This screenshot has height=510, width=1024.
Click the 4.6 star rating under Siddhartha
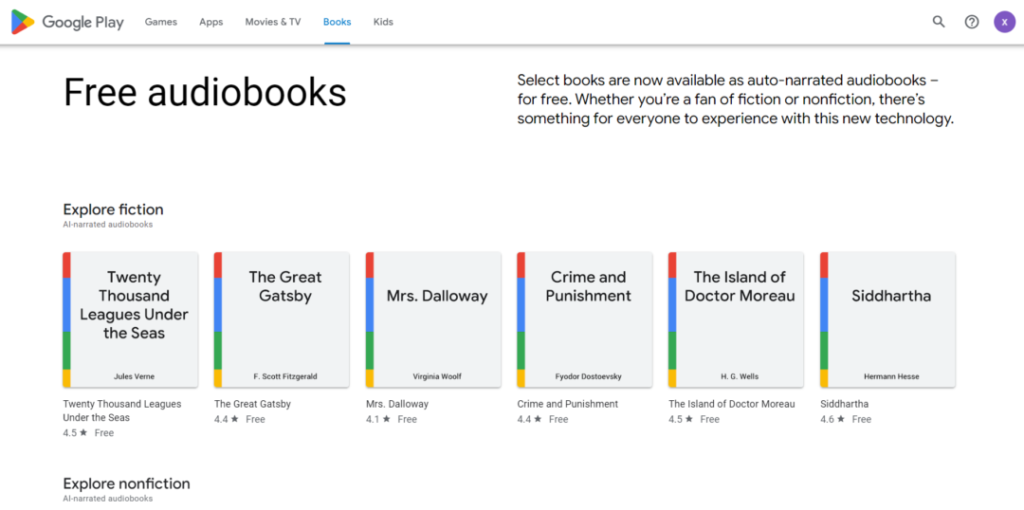pos(832,419)
